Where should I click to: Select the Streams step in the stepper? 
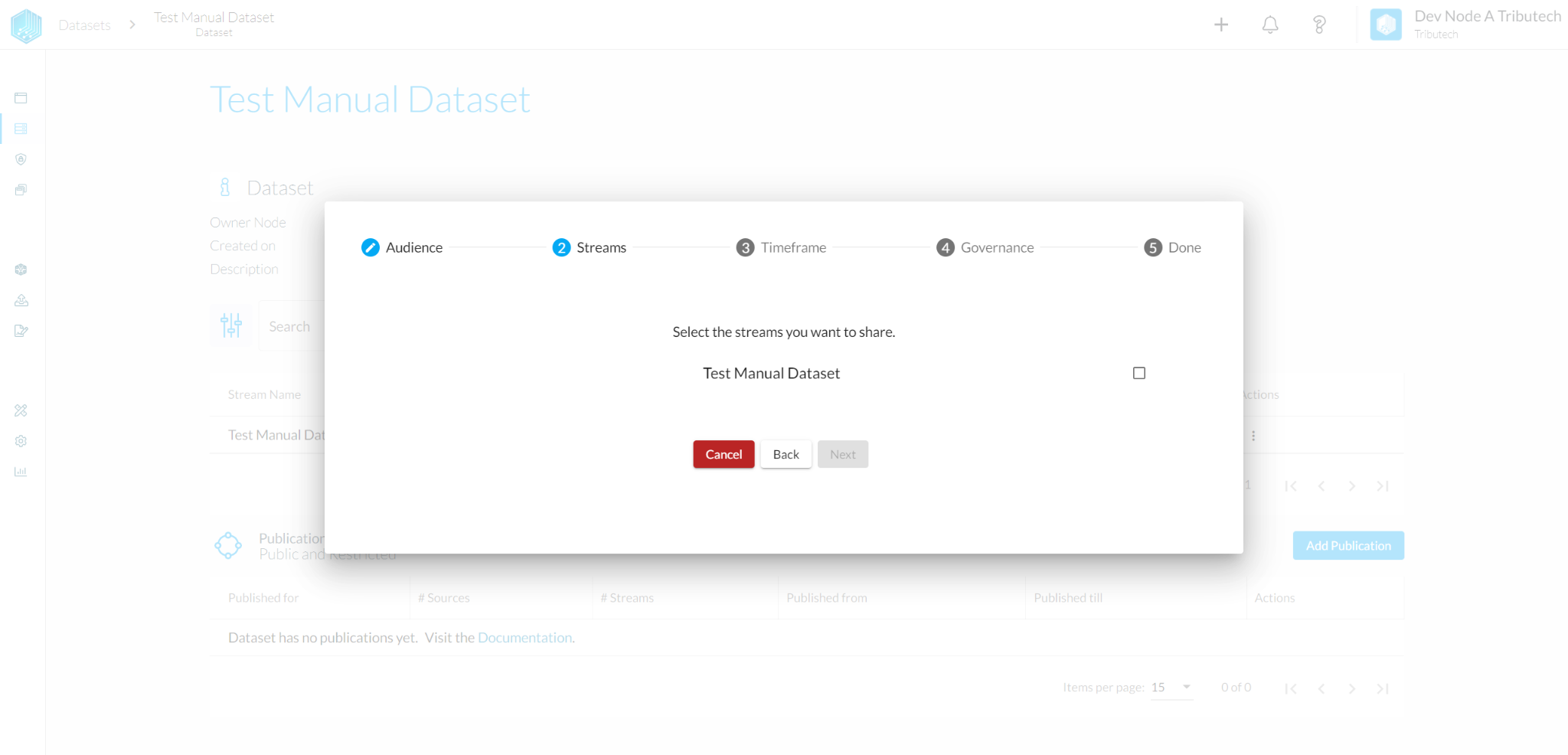(x=590, y=247)
